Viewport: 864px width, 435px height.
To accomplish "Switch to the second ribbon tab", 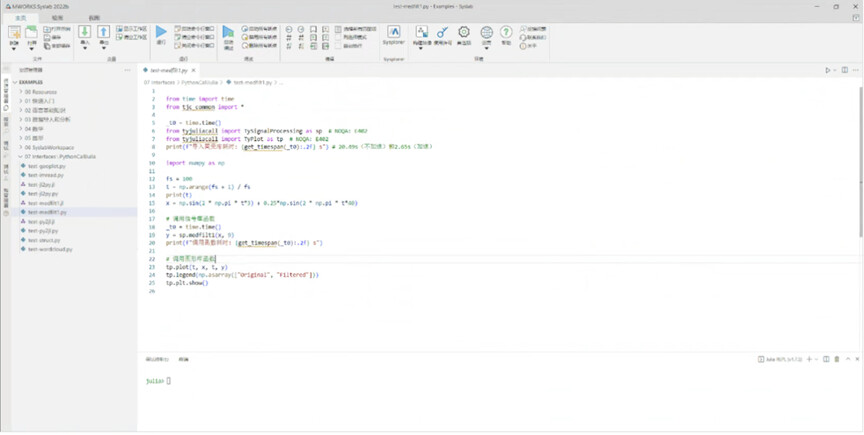I will (x=57, y=18).
